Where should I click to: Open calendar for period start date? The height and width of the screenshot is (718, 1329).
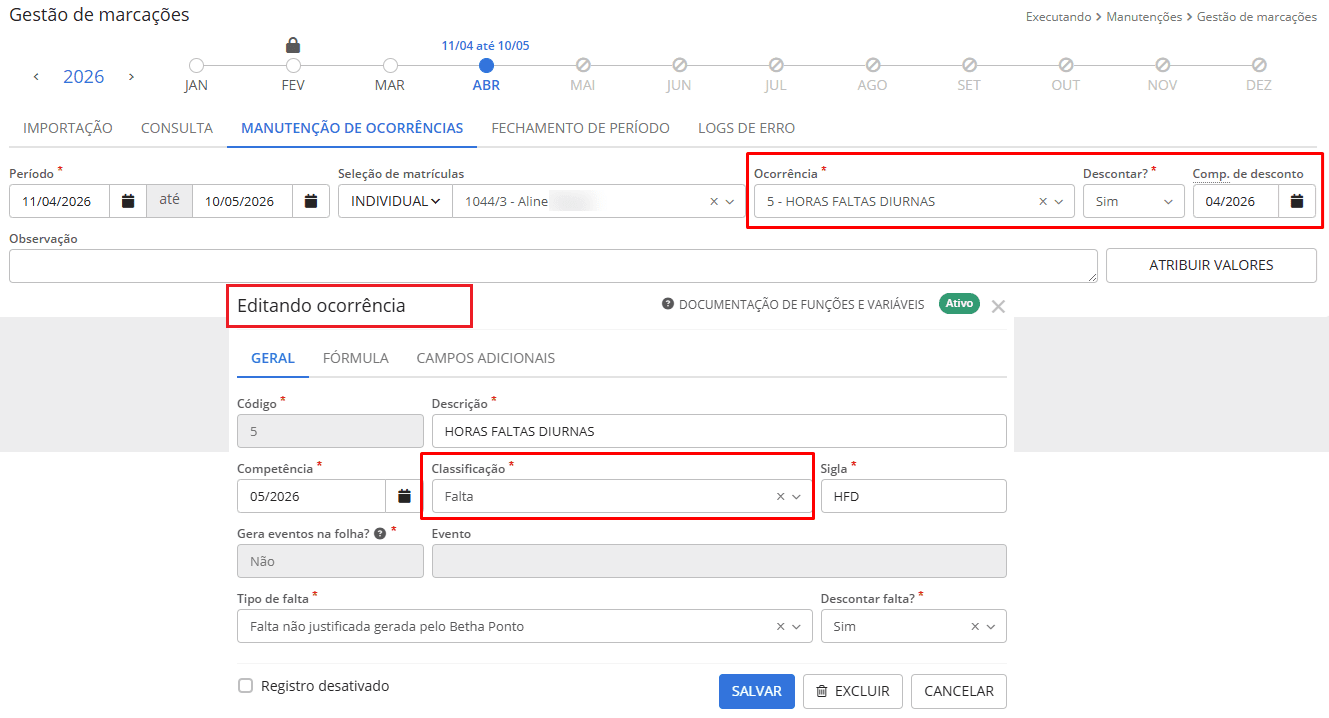tap(128, 201)
